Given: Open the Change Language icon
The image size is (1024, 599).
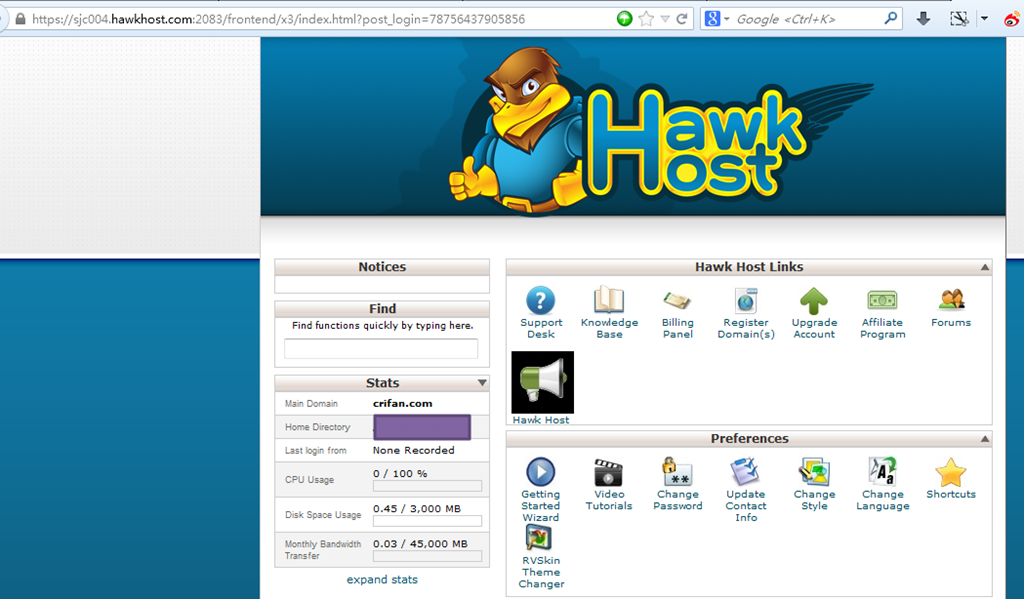Looking at the screenshot, I should click(882, 472).
